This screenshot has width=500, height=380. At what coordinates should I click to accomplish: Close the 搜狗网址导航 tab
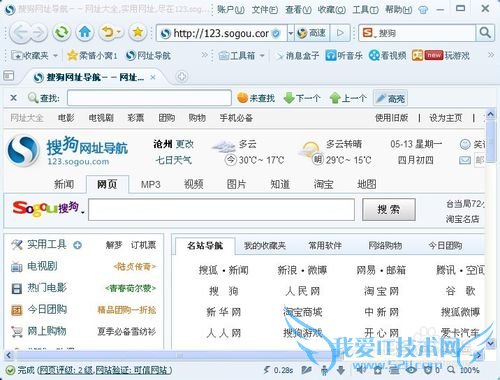[x=153, y=78]
